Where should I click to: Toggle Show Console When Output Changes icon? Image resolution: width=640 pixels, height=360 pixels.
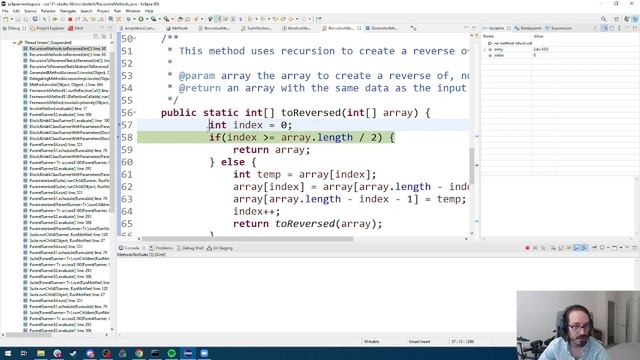(576, 248)
